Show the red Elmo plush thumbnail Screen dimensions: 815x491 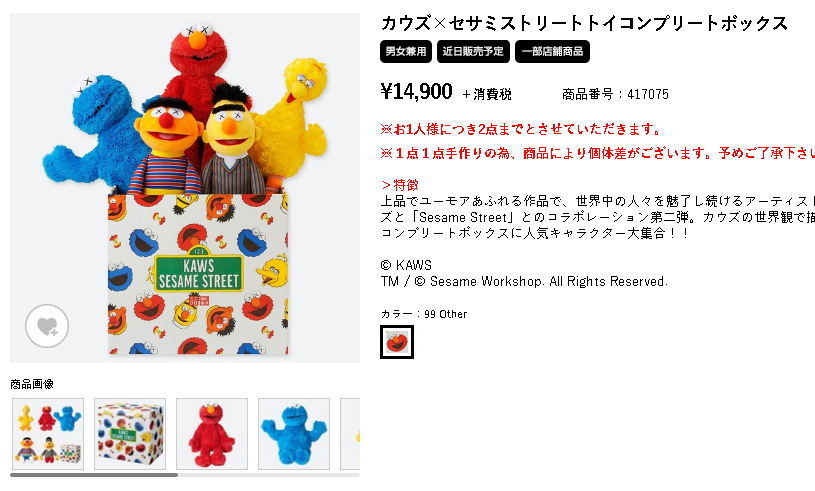pyautogui.click(x=212, y=434)
